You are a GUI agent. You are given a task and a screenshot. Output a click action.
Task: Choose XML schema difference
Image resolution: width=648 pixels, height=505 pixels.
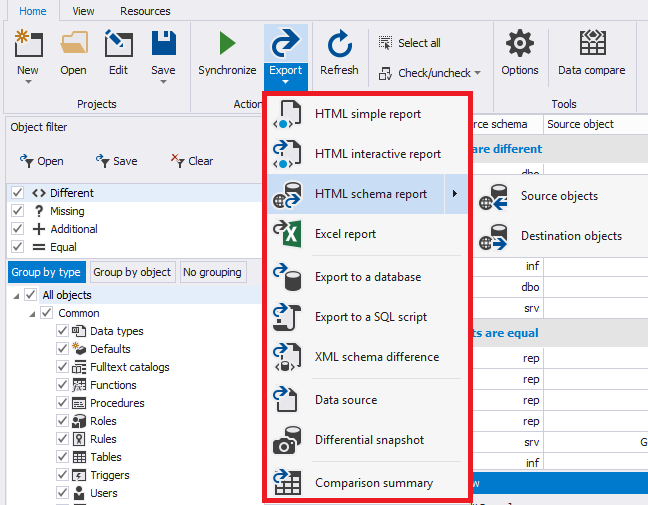[367, 357]
